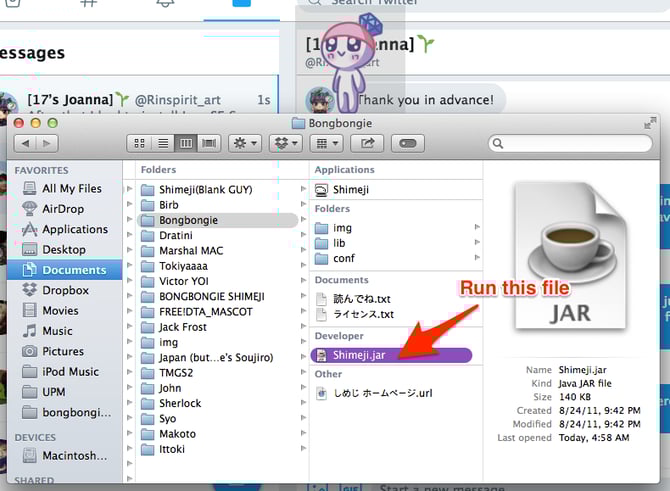This screenshot has height=491, width=670.
Task: Open the bongbongi... sidebar folder
Action: click(x=66, y=412)
